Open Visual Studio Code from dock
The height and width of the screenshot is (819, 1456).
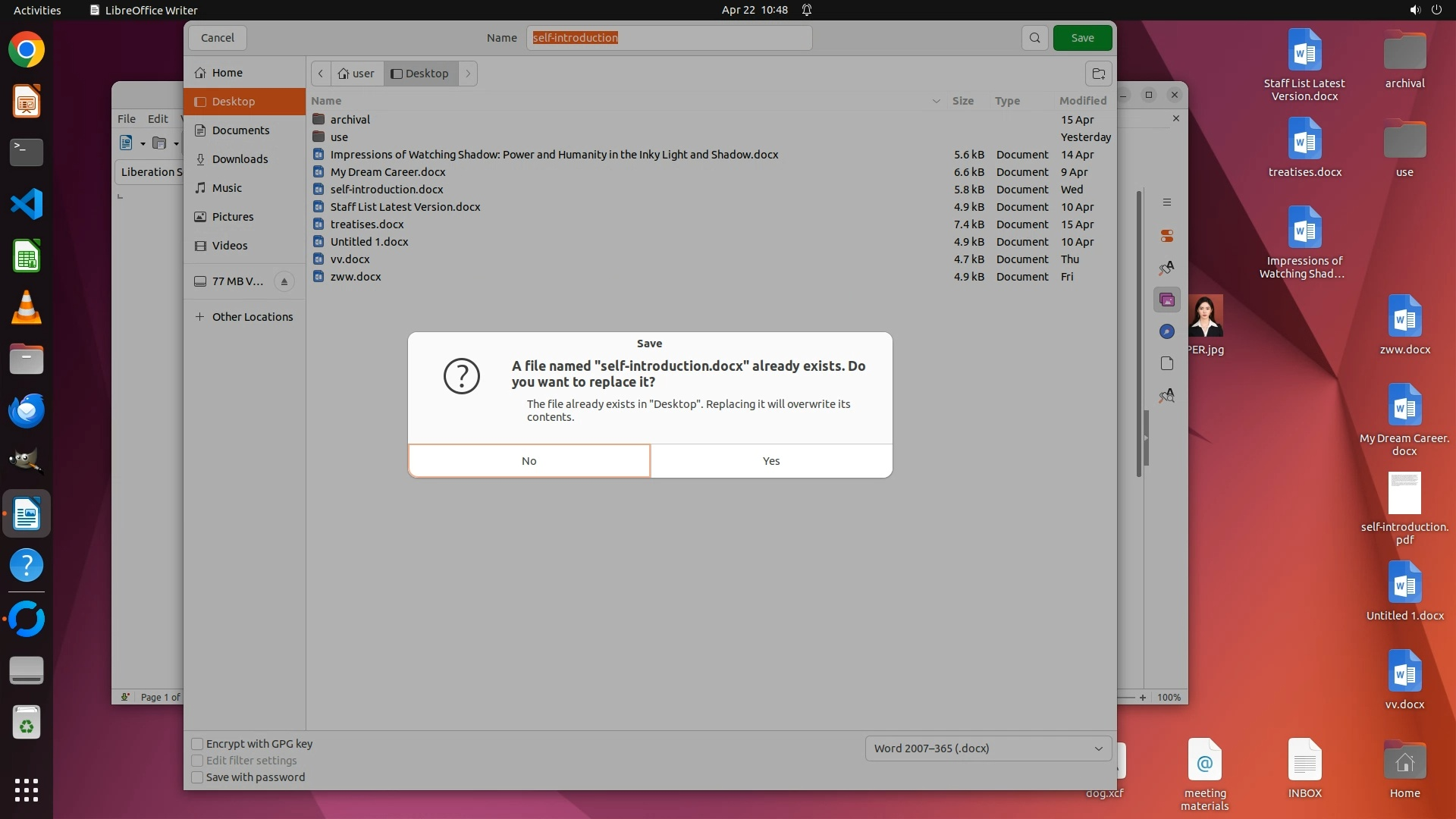pos(27,204)
